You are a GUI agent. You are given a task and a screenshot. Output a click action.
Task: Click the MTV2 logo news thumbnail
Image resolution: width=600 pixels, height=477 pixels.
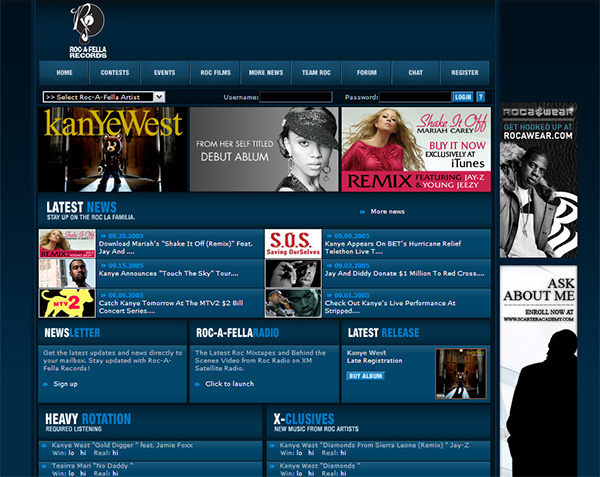click(67, 303)
